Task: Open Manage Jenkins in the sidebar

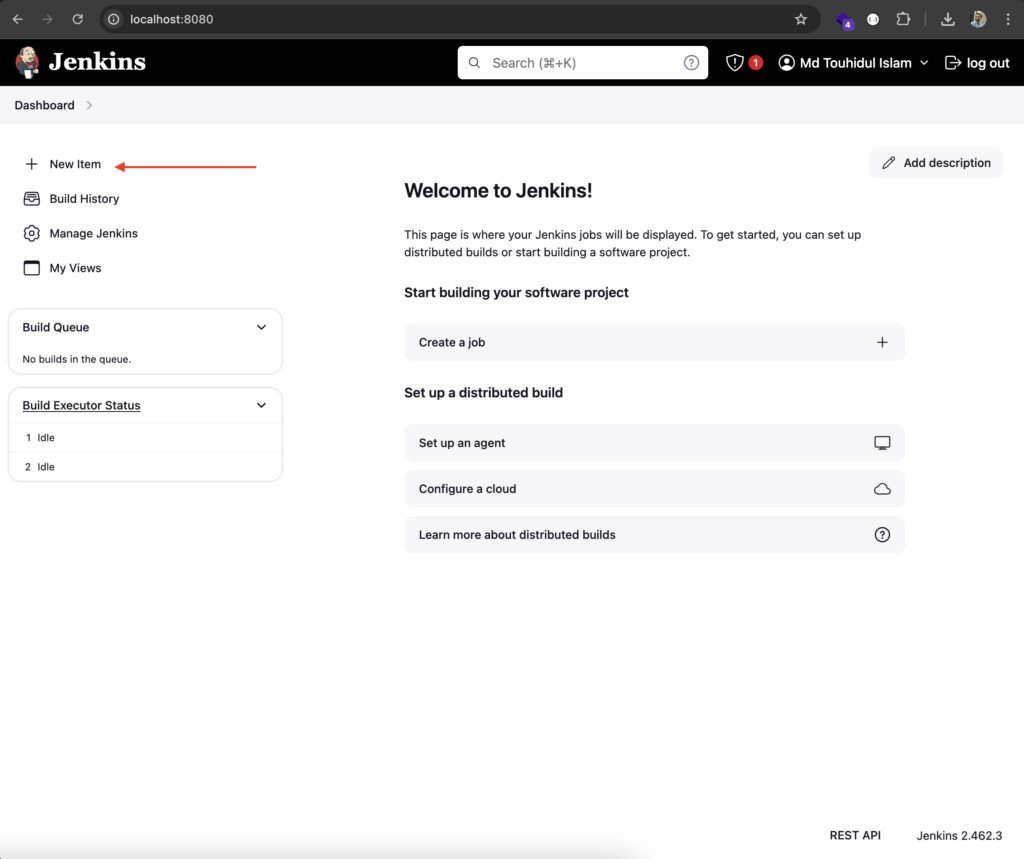Action: pos(93,233)
